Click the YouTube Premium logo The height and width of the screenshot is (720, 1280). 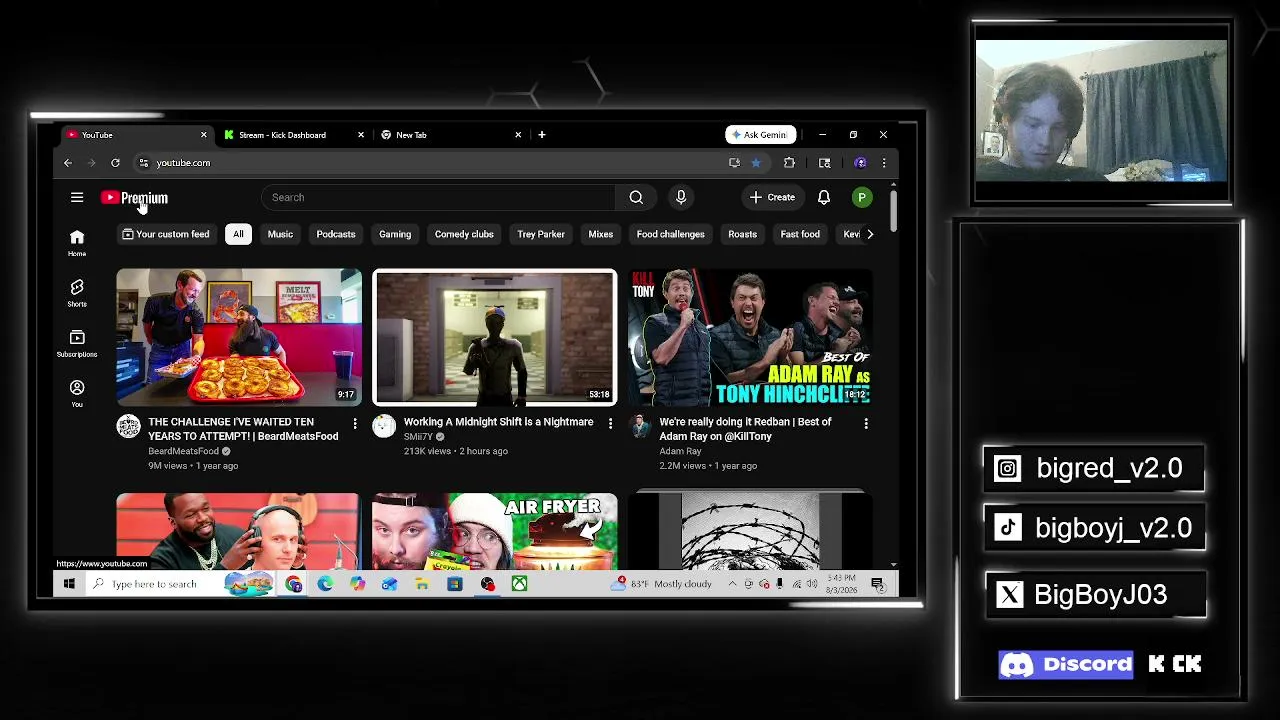point(134,198)
